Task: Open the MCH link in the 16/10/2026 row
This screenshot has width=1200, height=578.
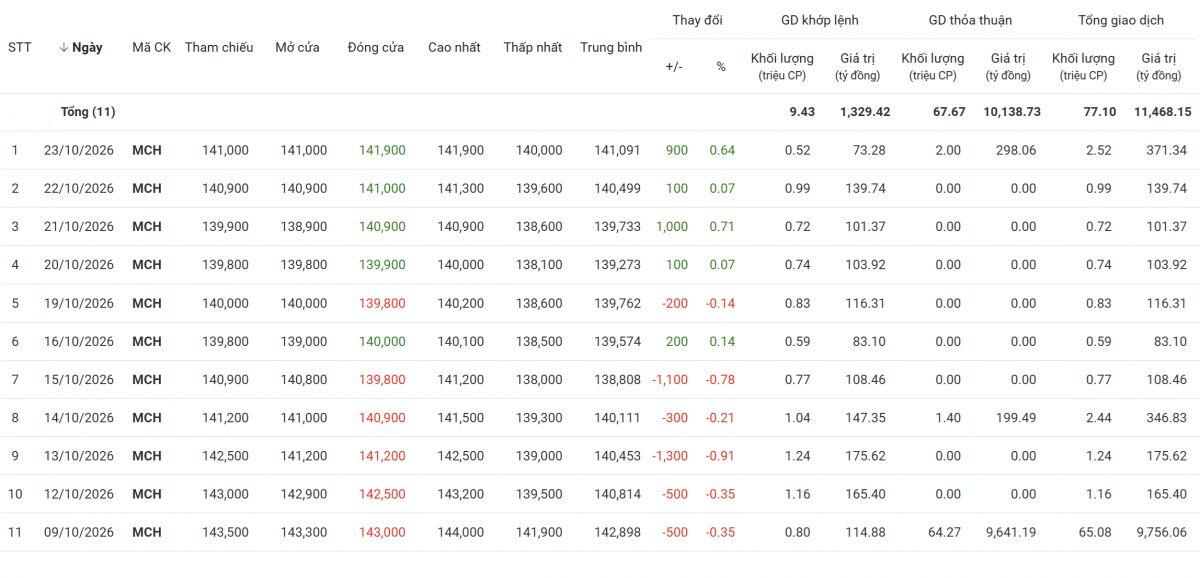Action: [x=147, y=341]
